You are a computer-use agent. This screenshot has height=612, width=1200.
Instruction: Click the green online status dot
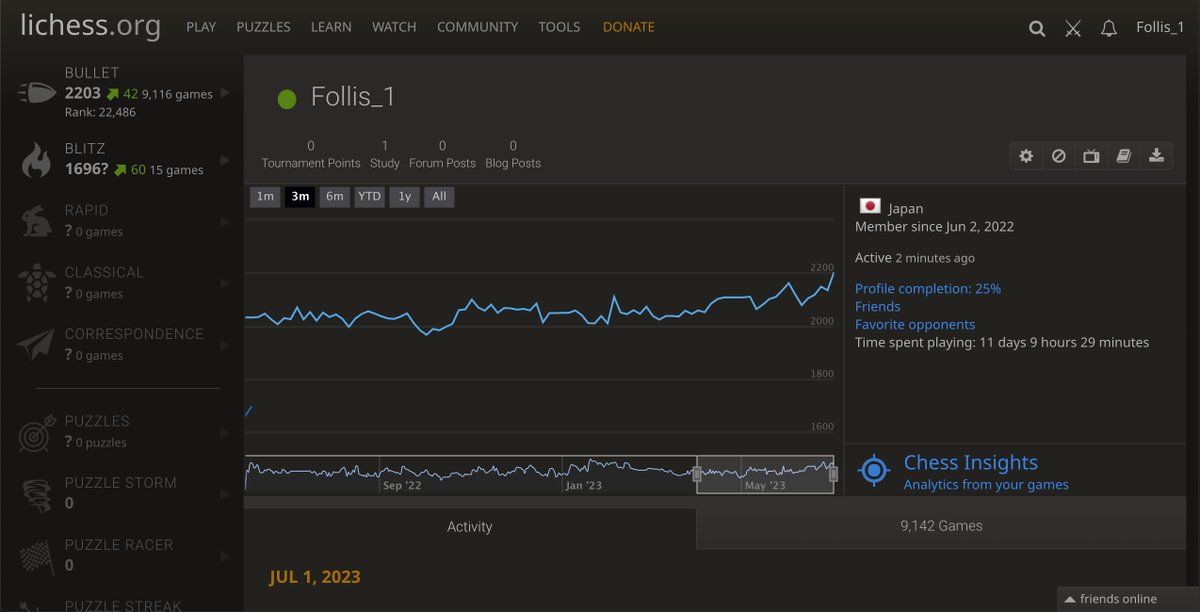click(287, 99)
